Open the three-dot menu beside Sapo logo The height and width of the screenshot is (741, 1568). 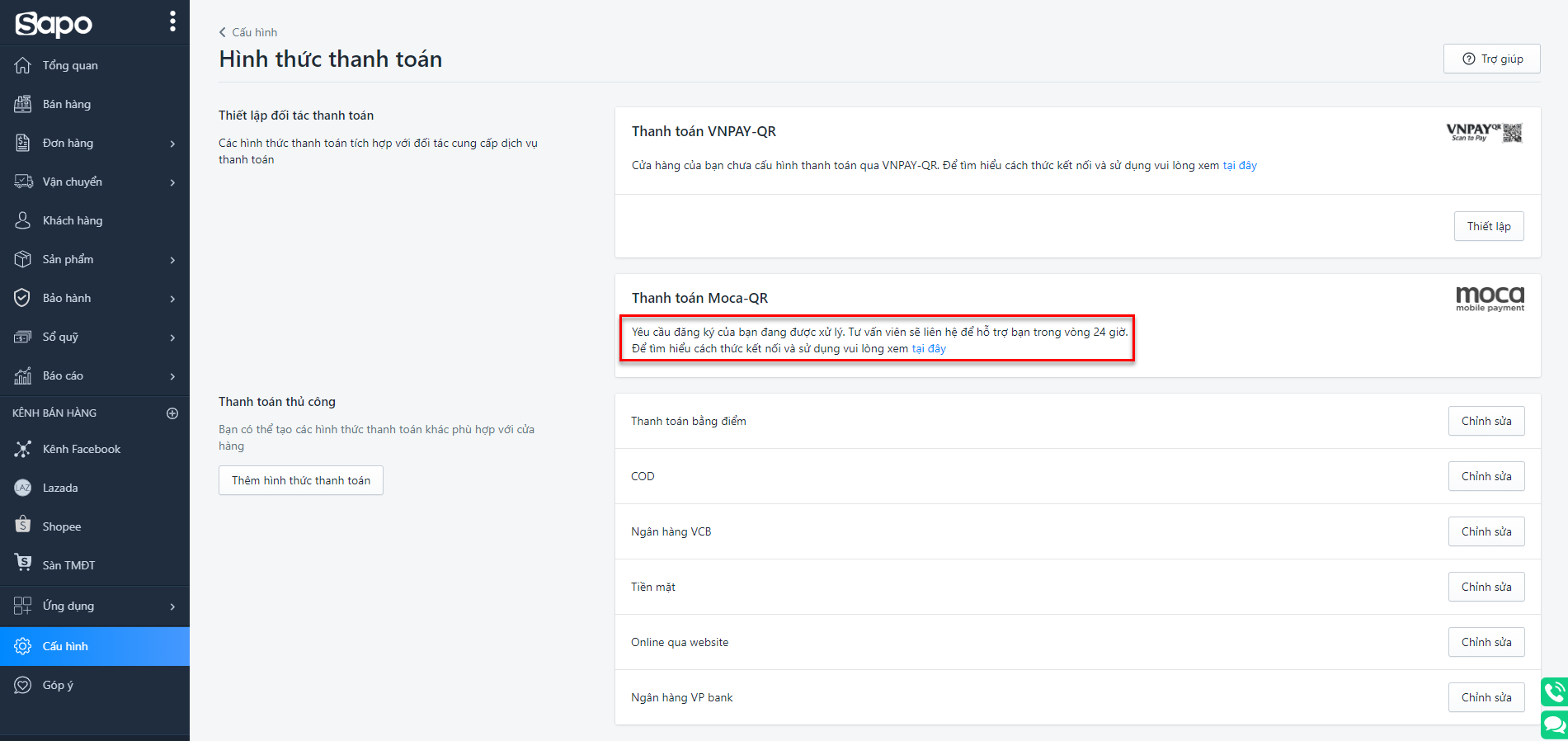(x=172, y=21)
